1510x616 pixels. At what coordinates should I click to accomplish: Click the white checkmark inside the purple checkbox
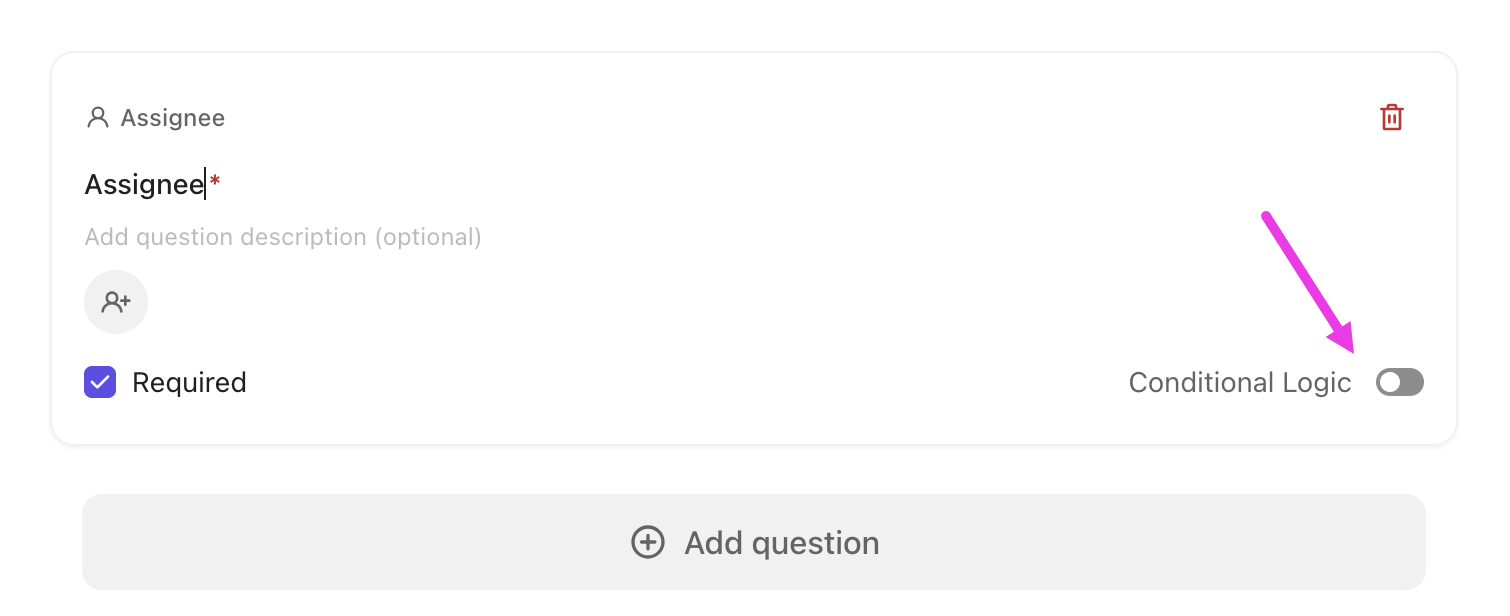tap(100, 382)
